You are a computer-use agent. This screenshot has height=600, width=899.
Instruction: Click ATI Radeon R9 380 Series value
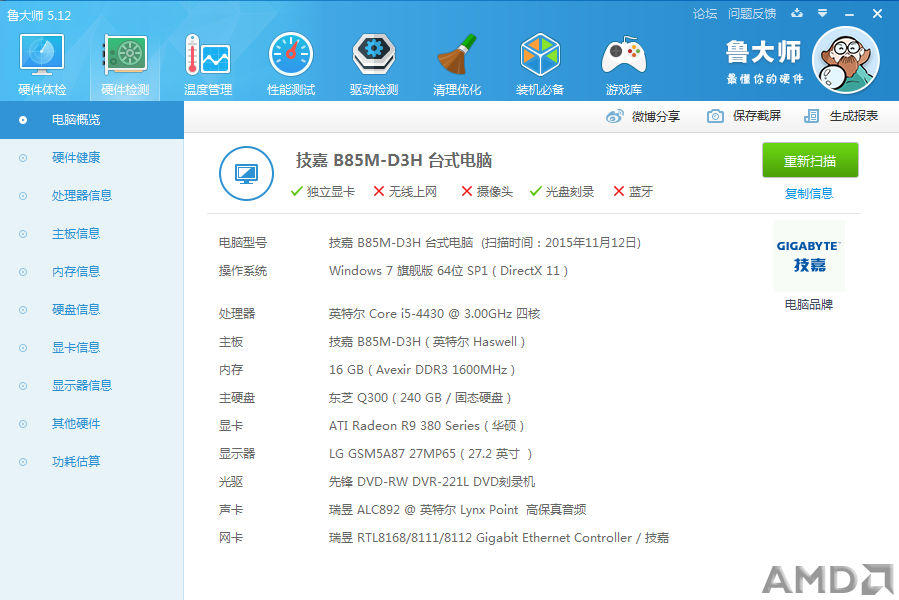426,426
